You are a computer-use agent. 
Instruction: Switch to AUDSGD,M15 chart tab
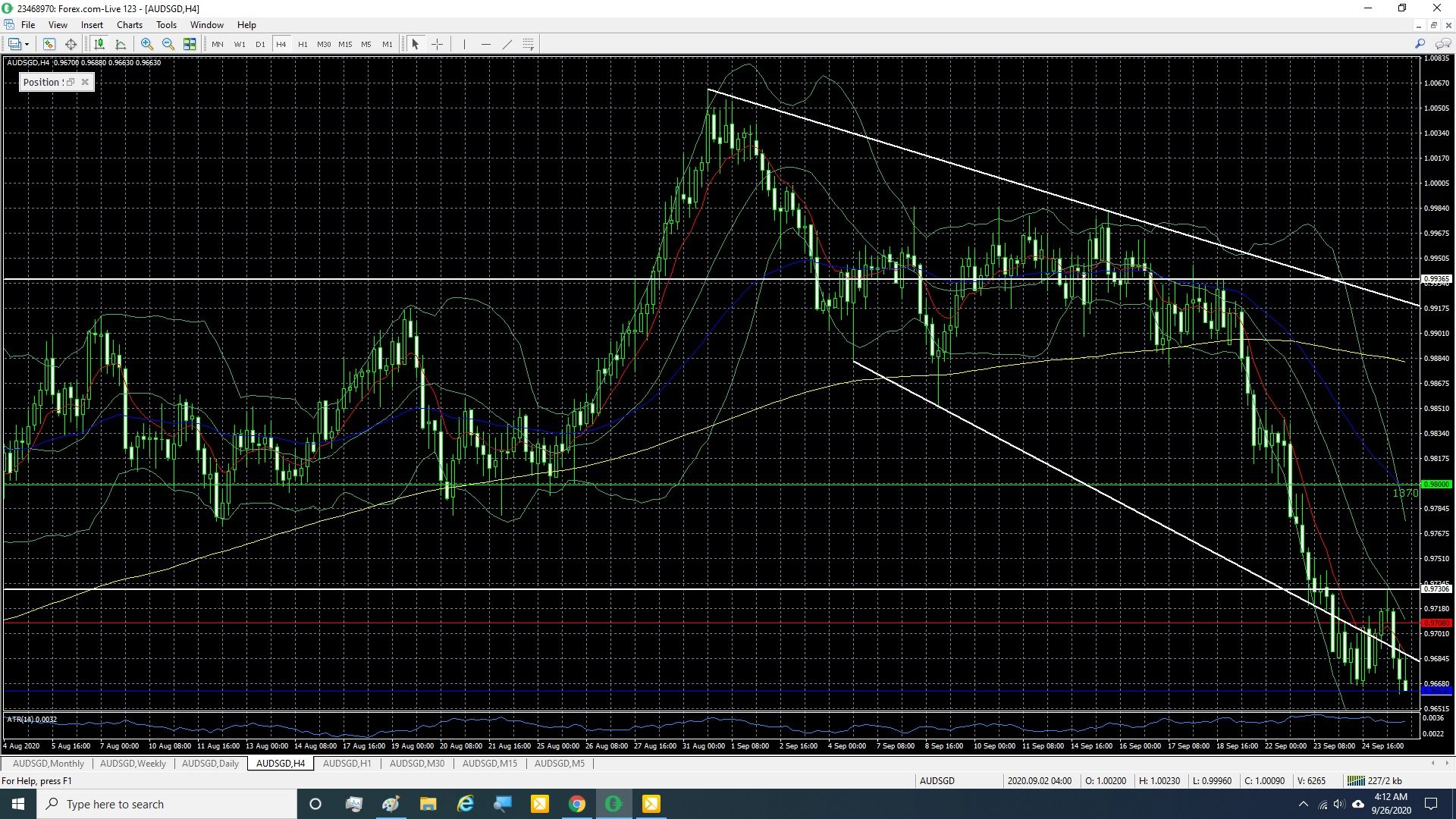[490, 764]
